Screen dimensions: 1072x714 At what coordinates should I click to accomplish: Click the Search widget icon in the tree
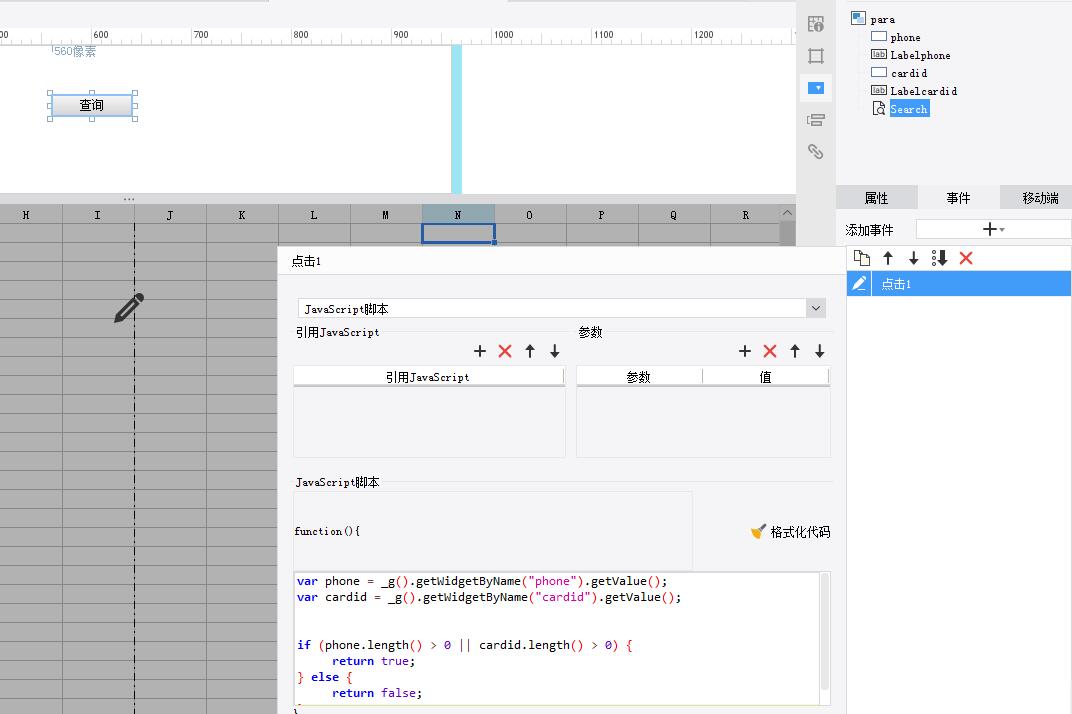(x=879, y=109)
